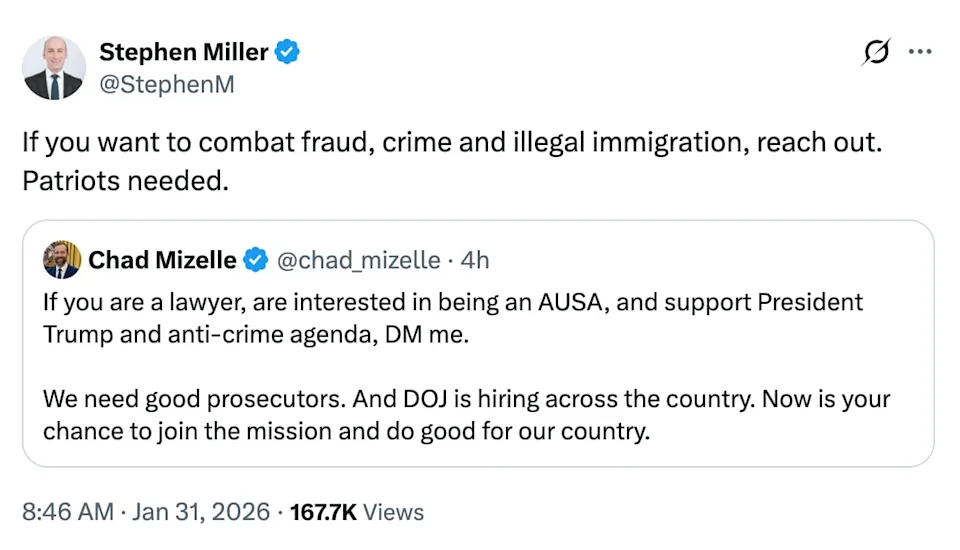Image resolution: width=960 pixels, height=550 pixels.
Task: Click Stephen Miller's profile photo
Action: tap(54, 67)
